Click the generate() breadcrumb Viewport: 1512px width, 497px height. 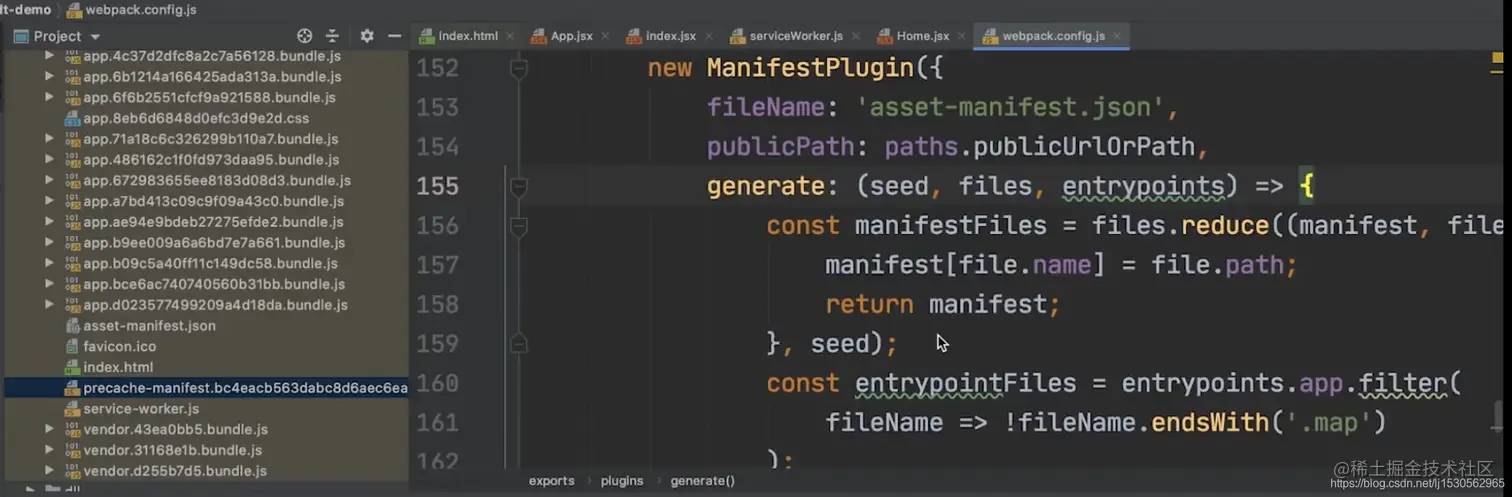click(x=703, y=481)
